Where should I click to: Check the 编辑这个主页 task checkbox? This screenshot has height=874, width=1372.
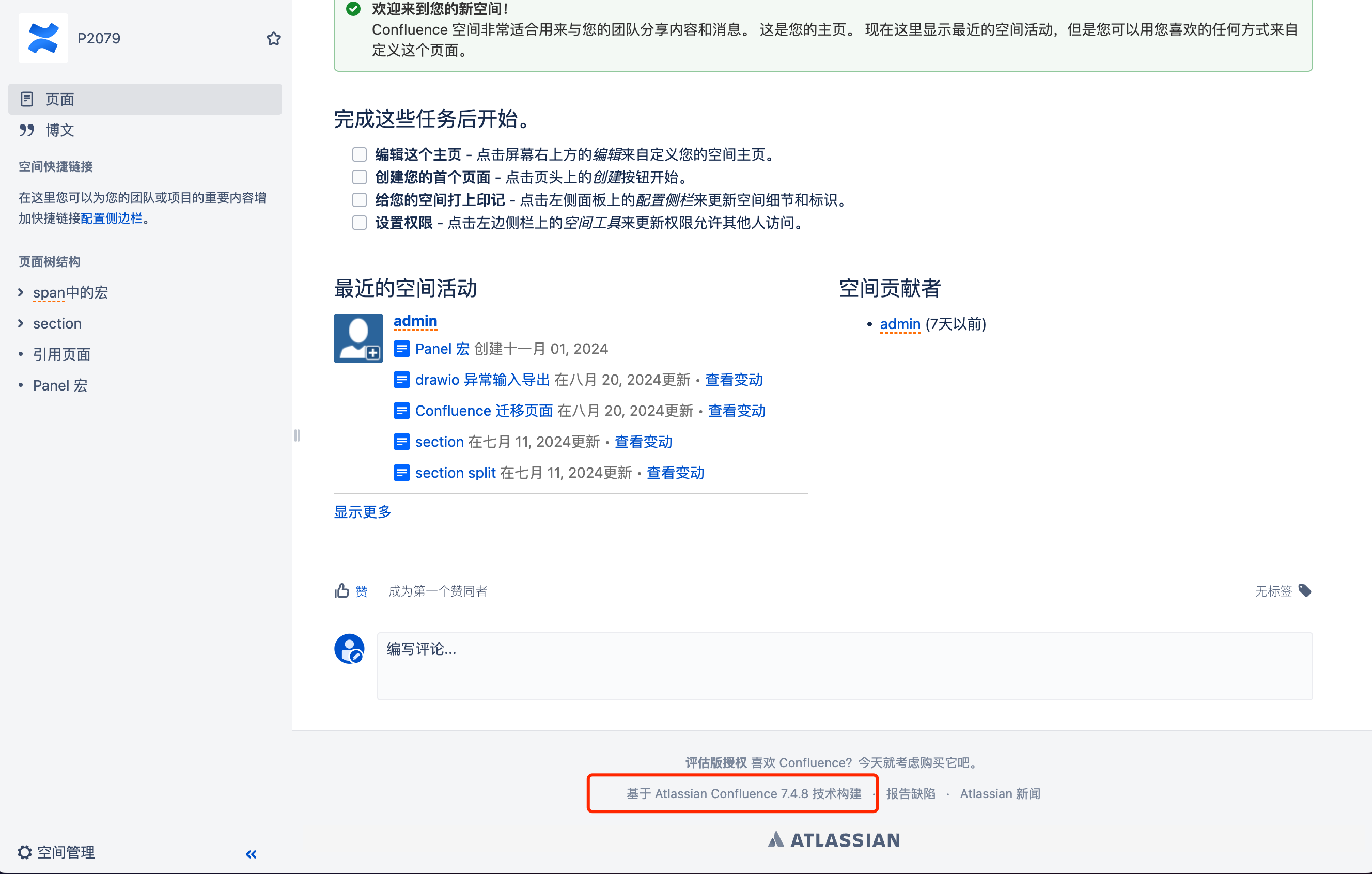pos(359,154)
